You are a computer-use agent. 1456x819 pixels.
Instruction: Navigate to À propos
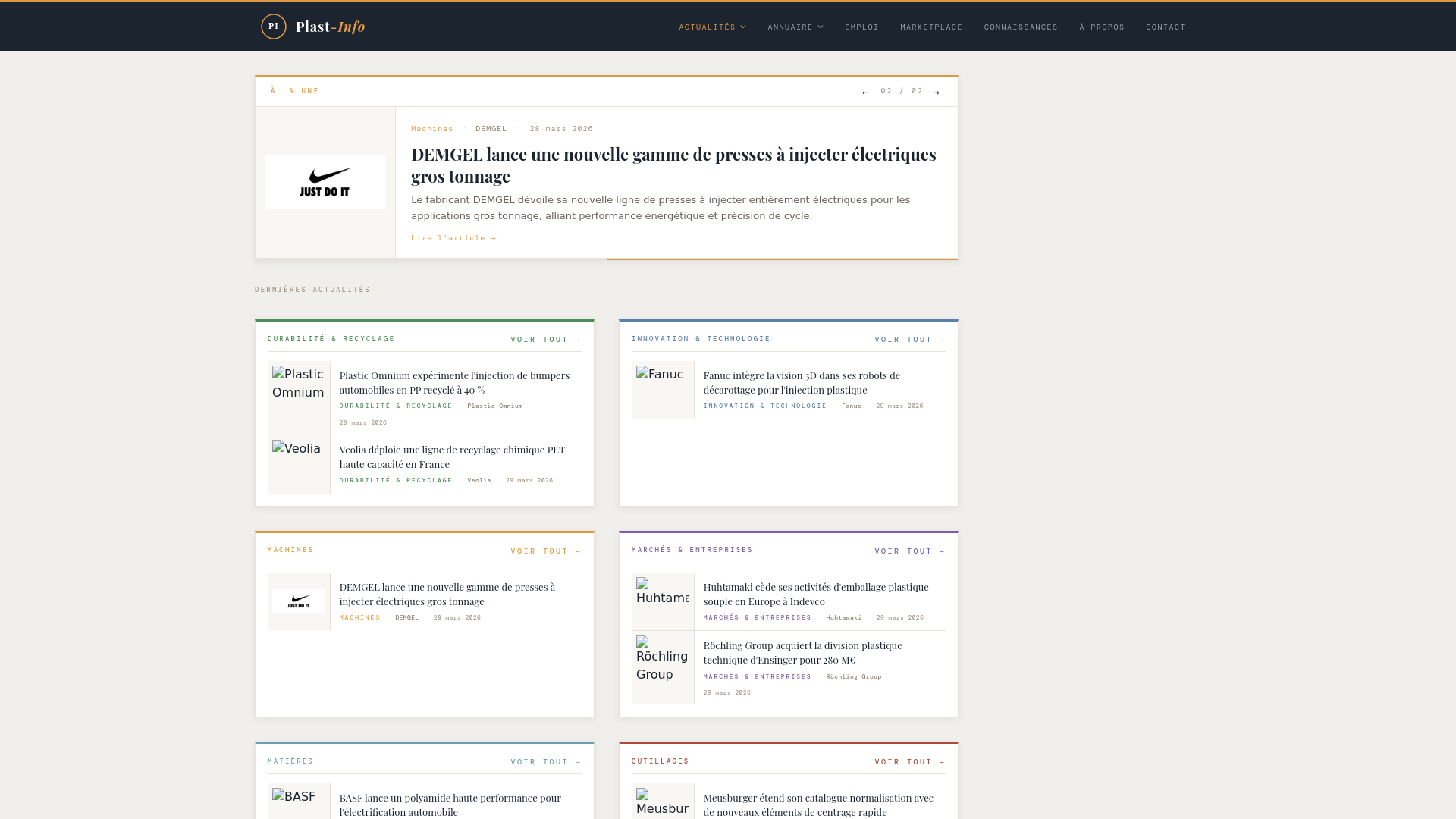1102,27
